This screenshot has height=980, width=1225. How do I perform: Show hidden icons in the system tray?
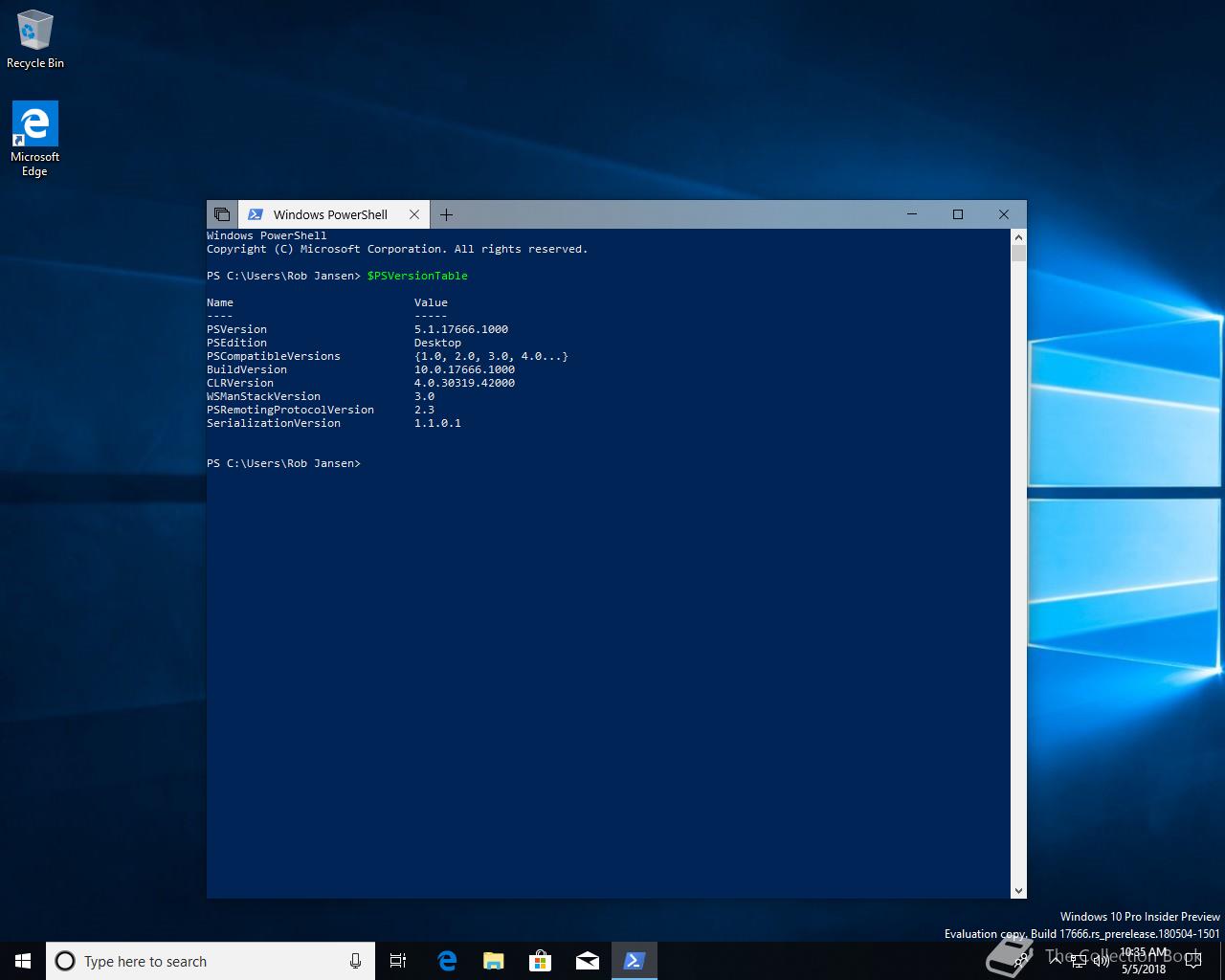tap(1055, 961)
